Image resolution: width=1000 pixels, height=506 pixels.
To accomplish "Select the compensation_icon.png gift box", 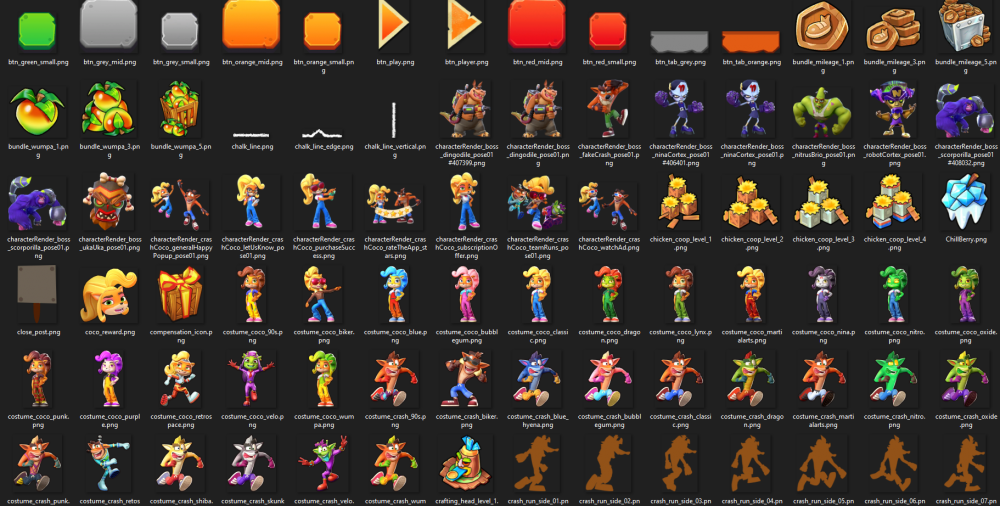I will coord(180,294).
